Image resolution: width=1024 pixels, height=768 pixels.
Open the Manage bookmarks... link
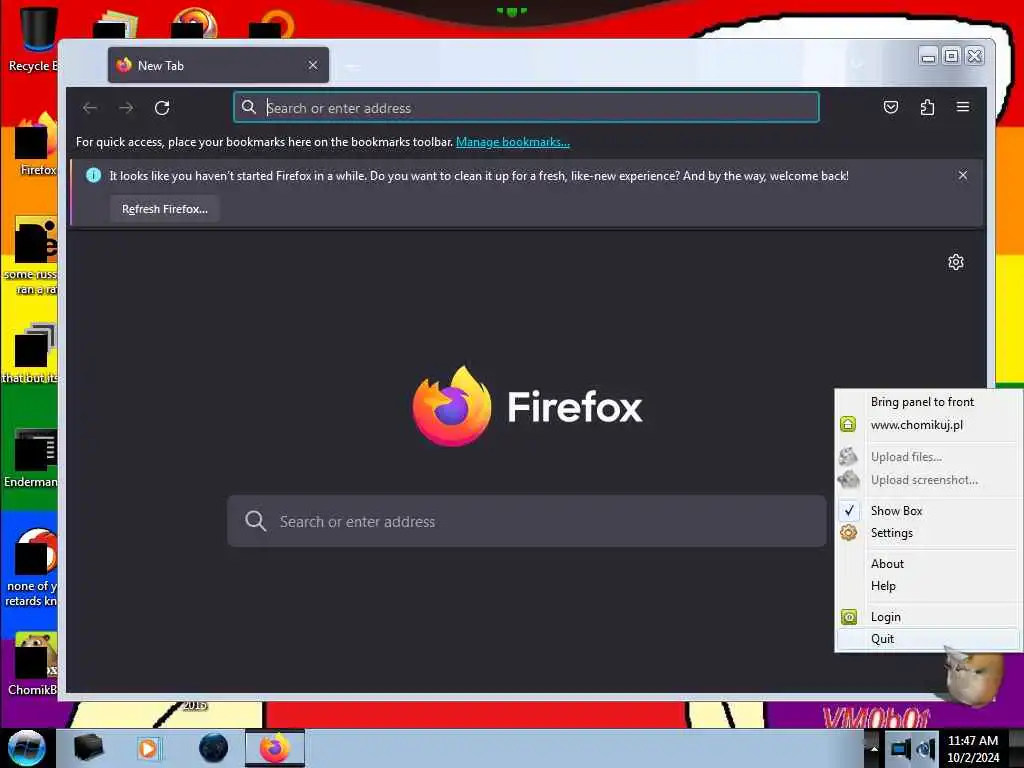click(x=513, y=142)
